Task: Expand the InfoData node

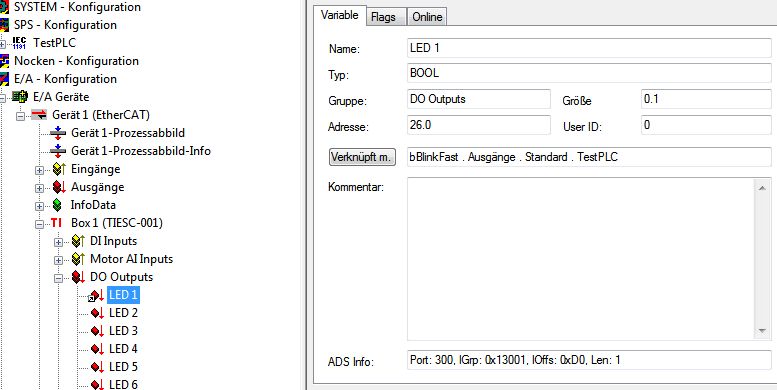Action: tap(39, 206)
